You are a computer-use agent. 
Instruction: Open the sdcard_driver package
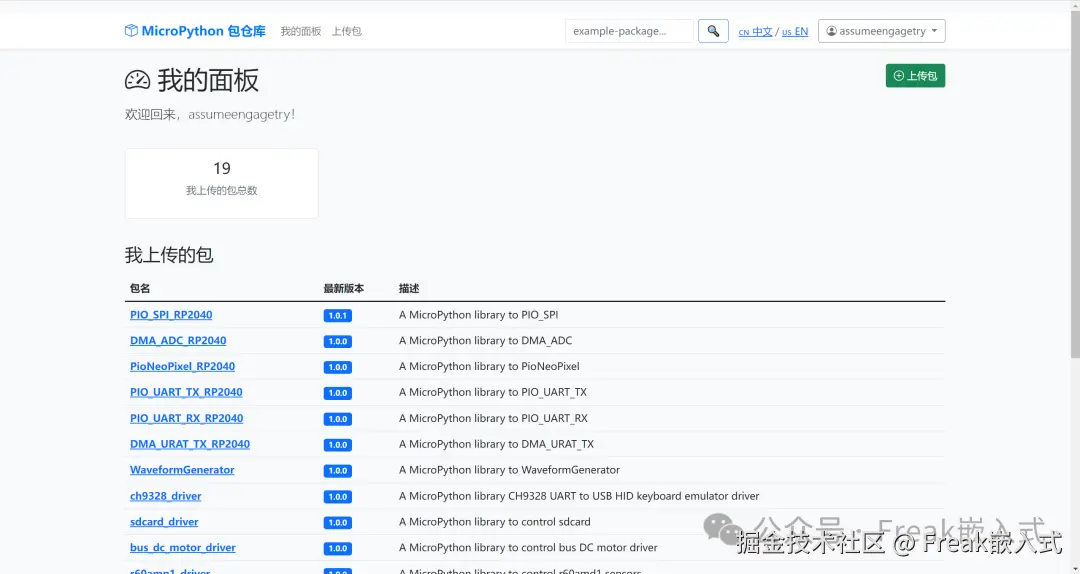(x=164, y=522)
